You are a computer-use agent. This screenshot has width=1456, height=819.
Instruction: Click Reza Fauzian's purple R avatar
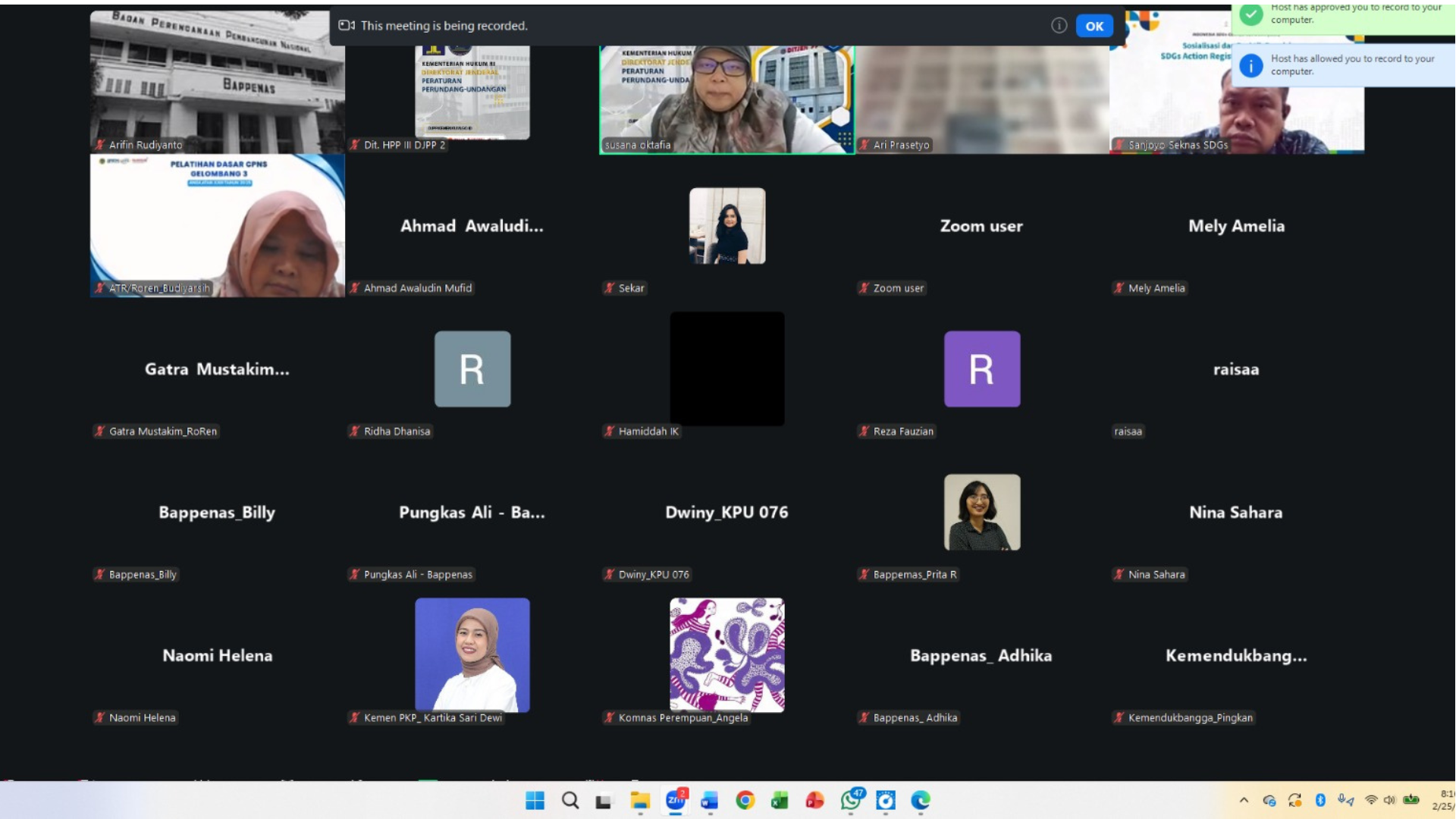[981, 369]
